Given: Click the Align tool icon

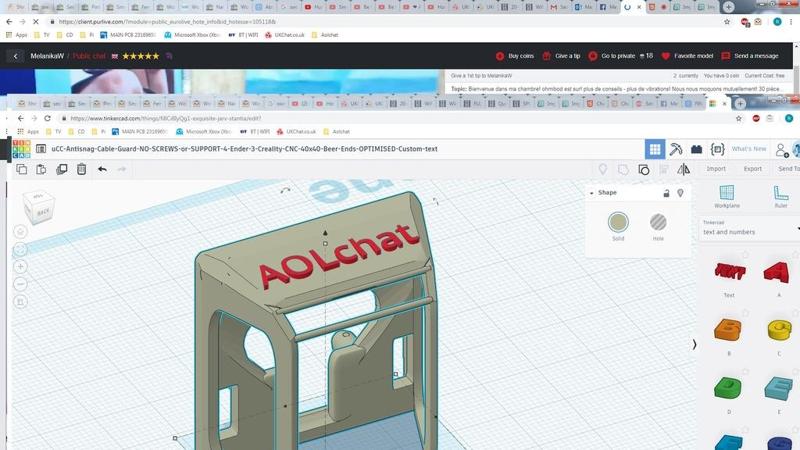Looking at the screenshot, I should click(664, 169).
